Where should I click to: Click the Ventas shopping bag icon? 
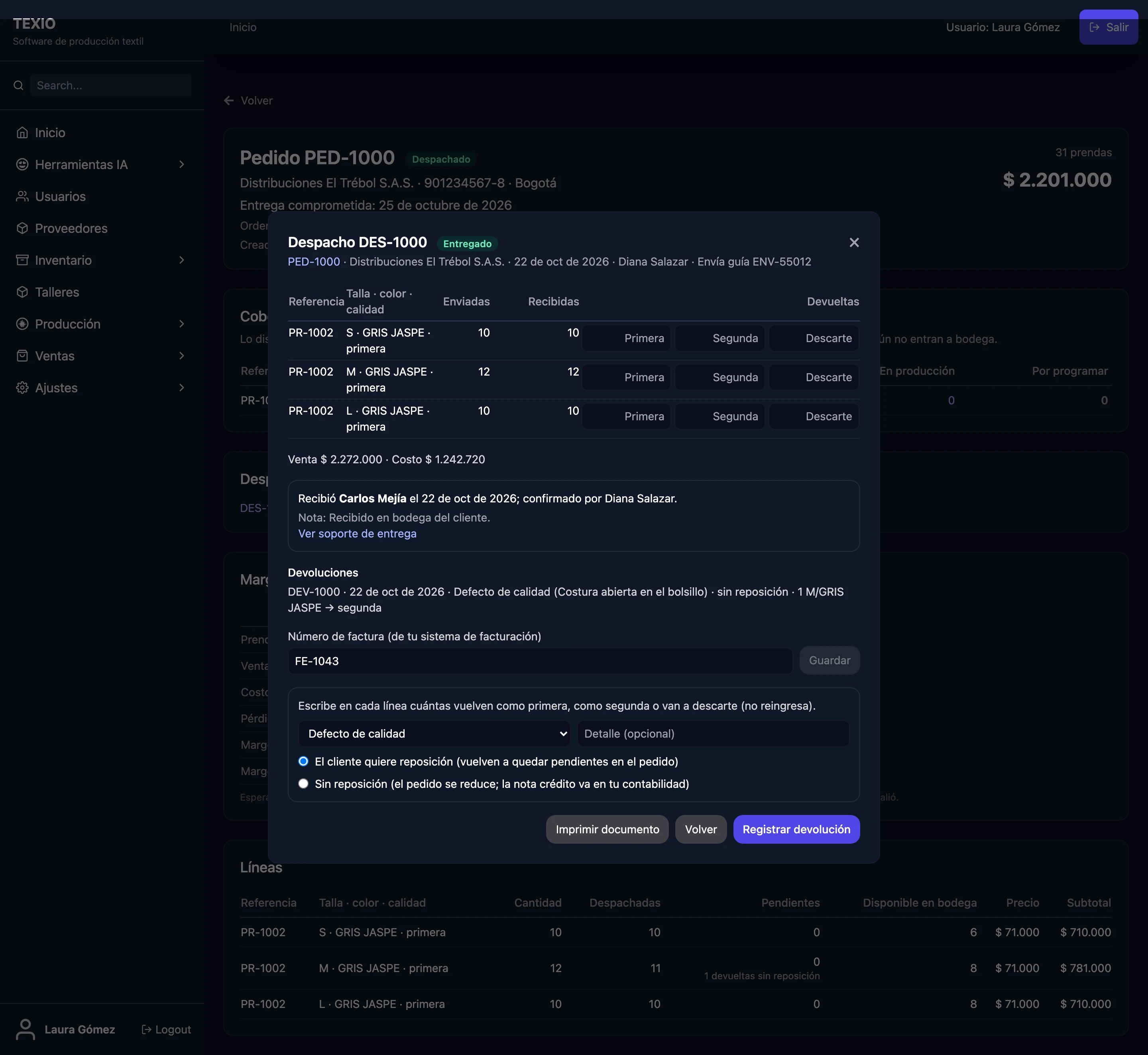22,356
